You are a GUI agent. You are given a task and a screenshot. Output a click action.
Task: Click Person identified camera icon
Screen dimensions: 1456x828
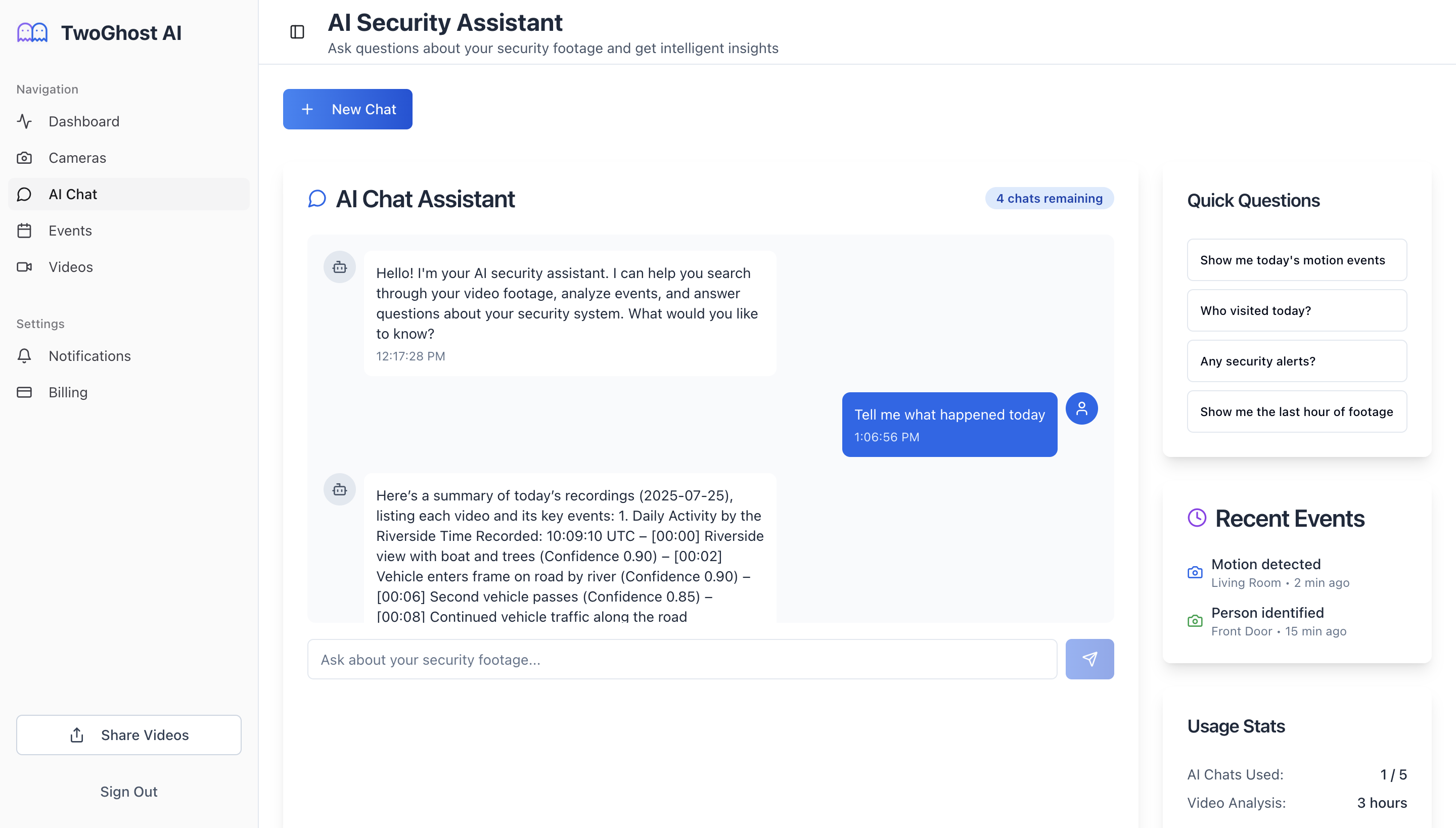pyautogui.click(x=1195, y=620)
